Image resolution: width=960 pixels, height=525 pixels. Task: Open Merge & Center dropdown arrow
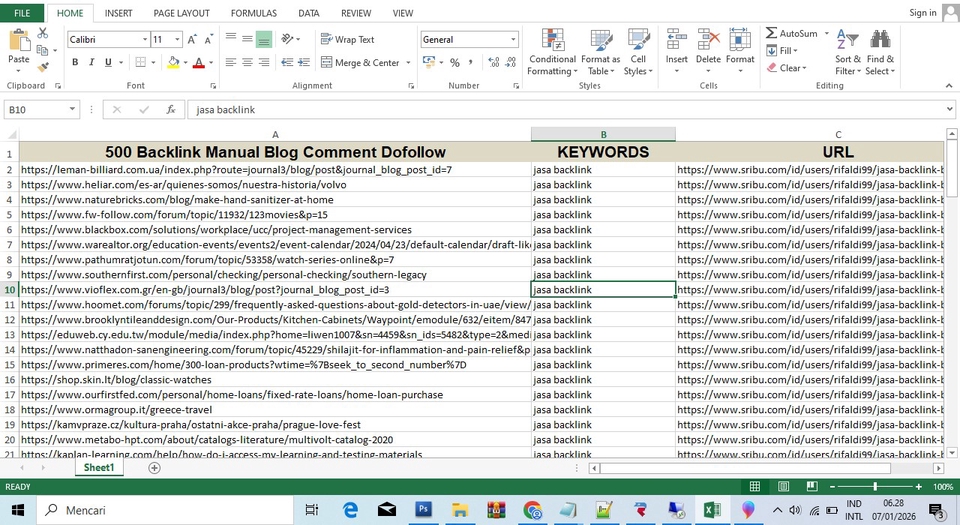tap(408, 62)
